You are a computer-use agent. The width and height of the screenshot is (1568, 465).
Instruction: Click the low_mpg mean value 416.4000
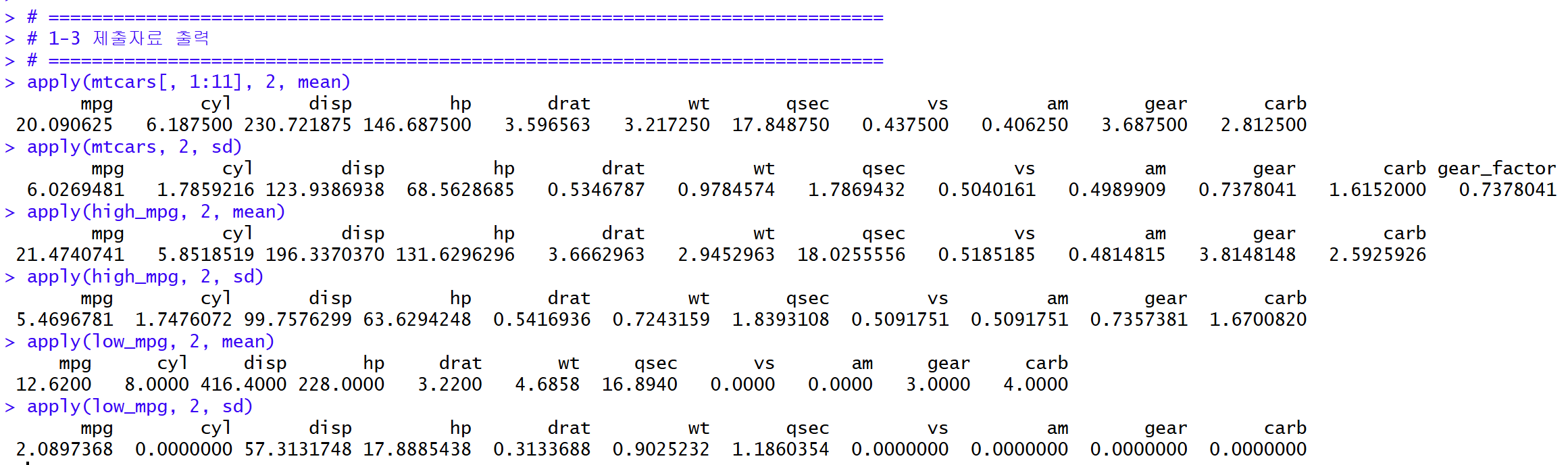(x=244, y=385)
